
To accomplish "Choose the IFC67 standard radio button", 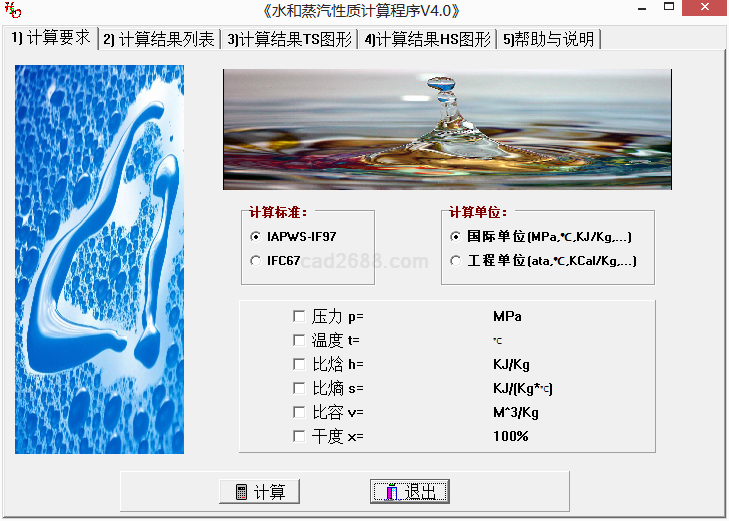I will coord(256,261).
